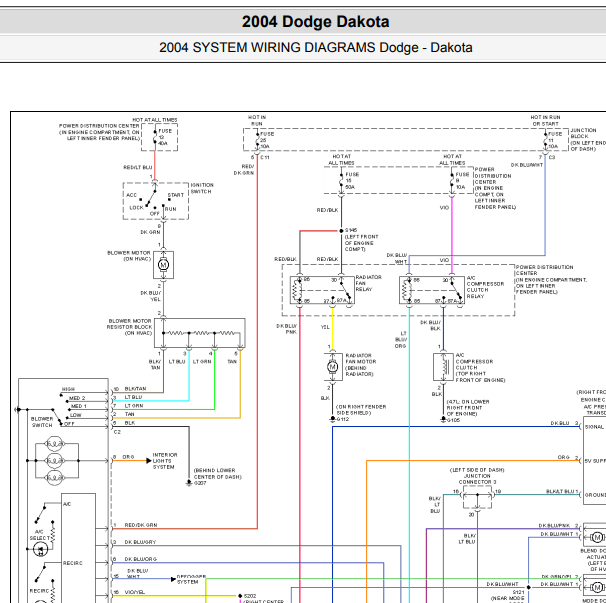The height and width of the screenshot is (603, 606).
Task: Select the S202 splice dot
Action: pyautogui.click(x=240, y=596)
